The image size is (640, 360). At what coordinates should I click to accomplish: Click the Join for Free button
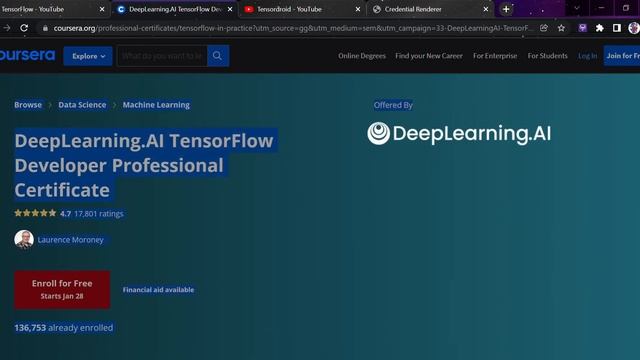tap(622, 56)
